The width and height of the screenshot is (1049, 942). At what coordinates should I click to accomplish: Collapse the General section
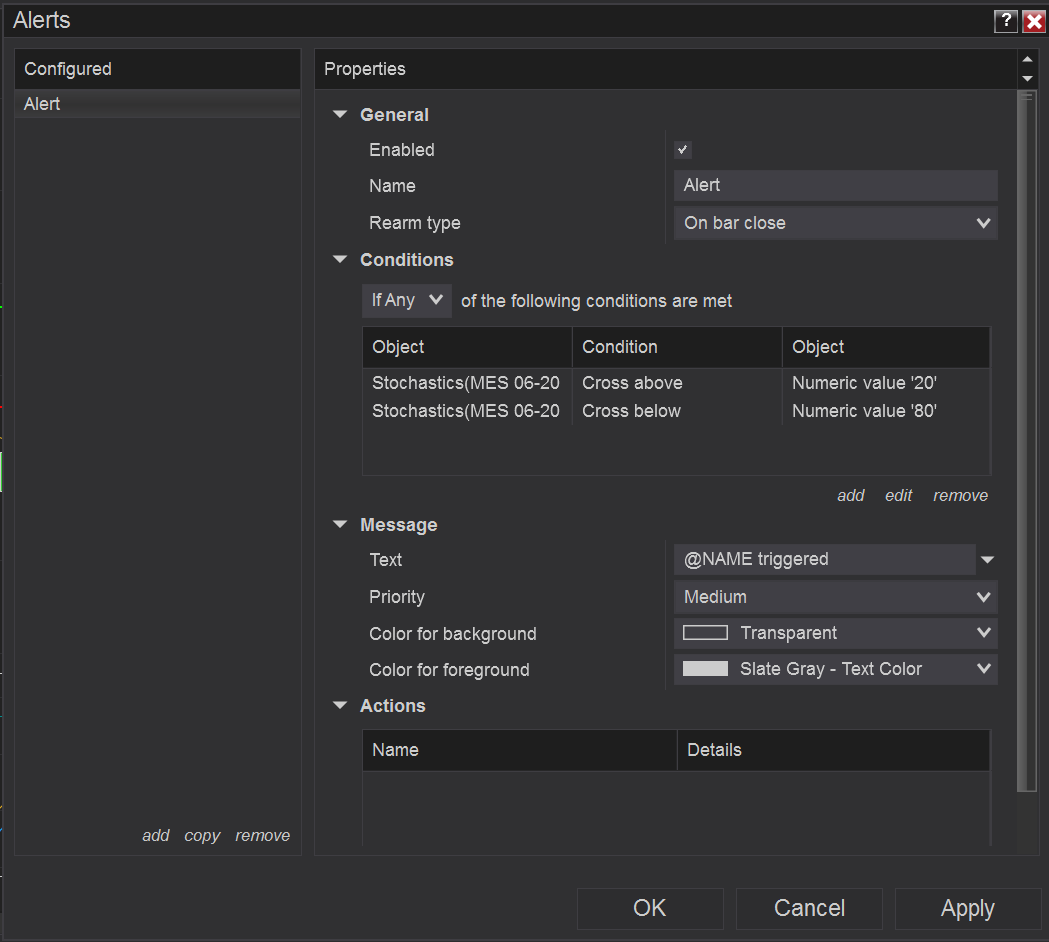(x=340, y=115)
